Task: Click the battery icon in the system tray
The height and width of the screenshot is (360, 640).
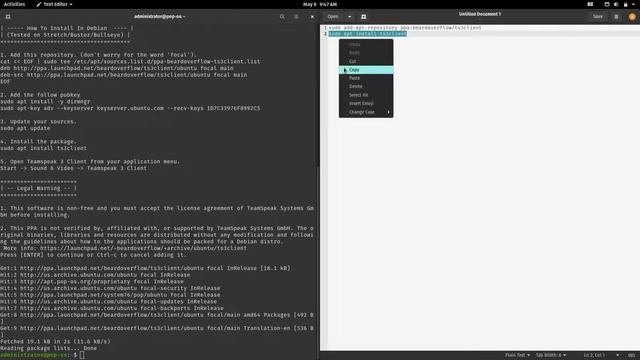Action: pos(625,4)
